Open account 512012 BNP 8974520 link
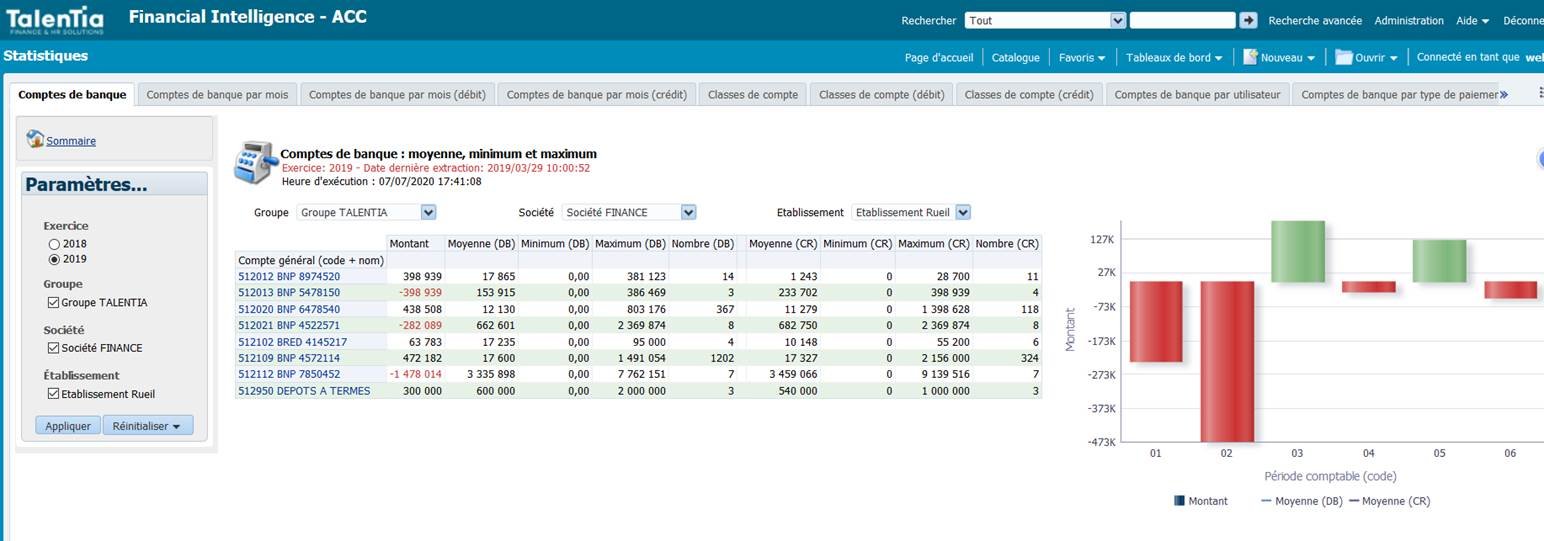The height and width of the screenshot is (541, 1544). (289, 276)
